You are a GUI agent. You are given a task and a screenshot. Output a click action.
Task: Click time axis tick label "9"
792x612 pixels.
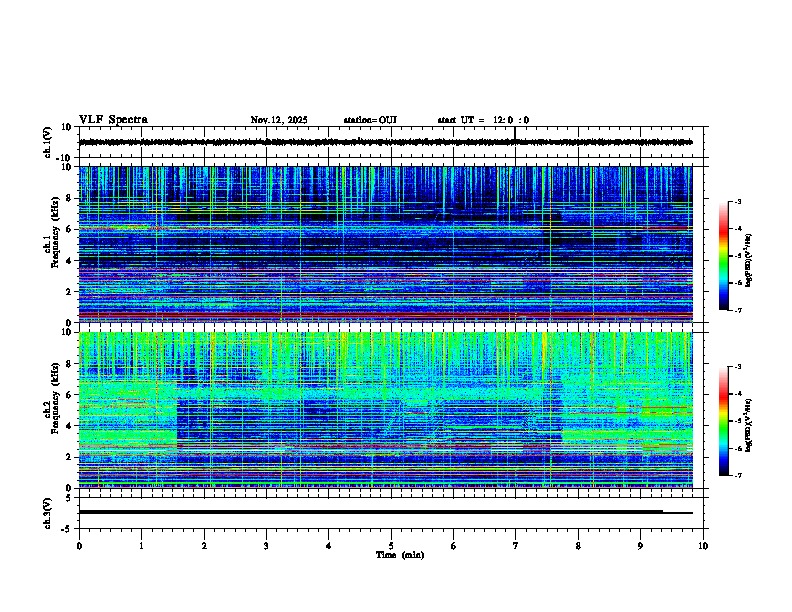[640, 546]
